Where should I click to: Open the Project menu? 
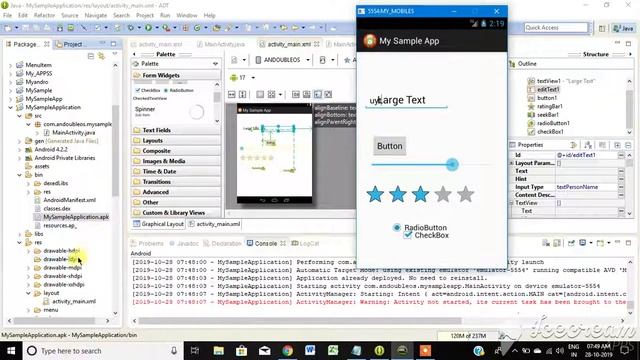point(144,16)
